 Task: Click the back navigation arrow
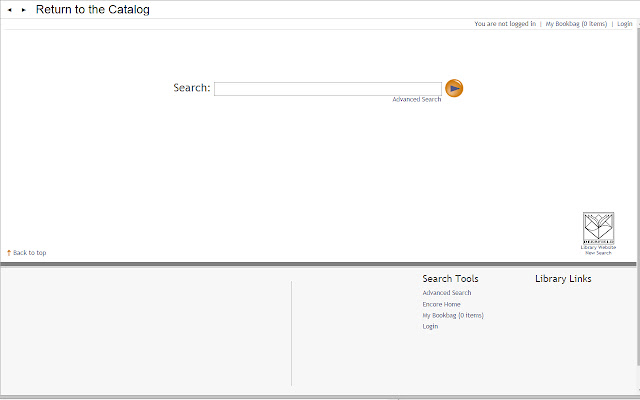click(x=10, y=10)
